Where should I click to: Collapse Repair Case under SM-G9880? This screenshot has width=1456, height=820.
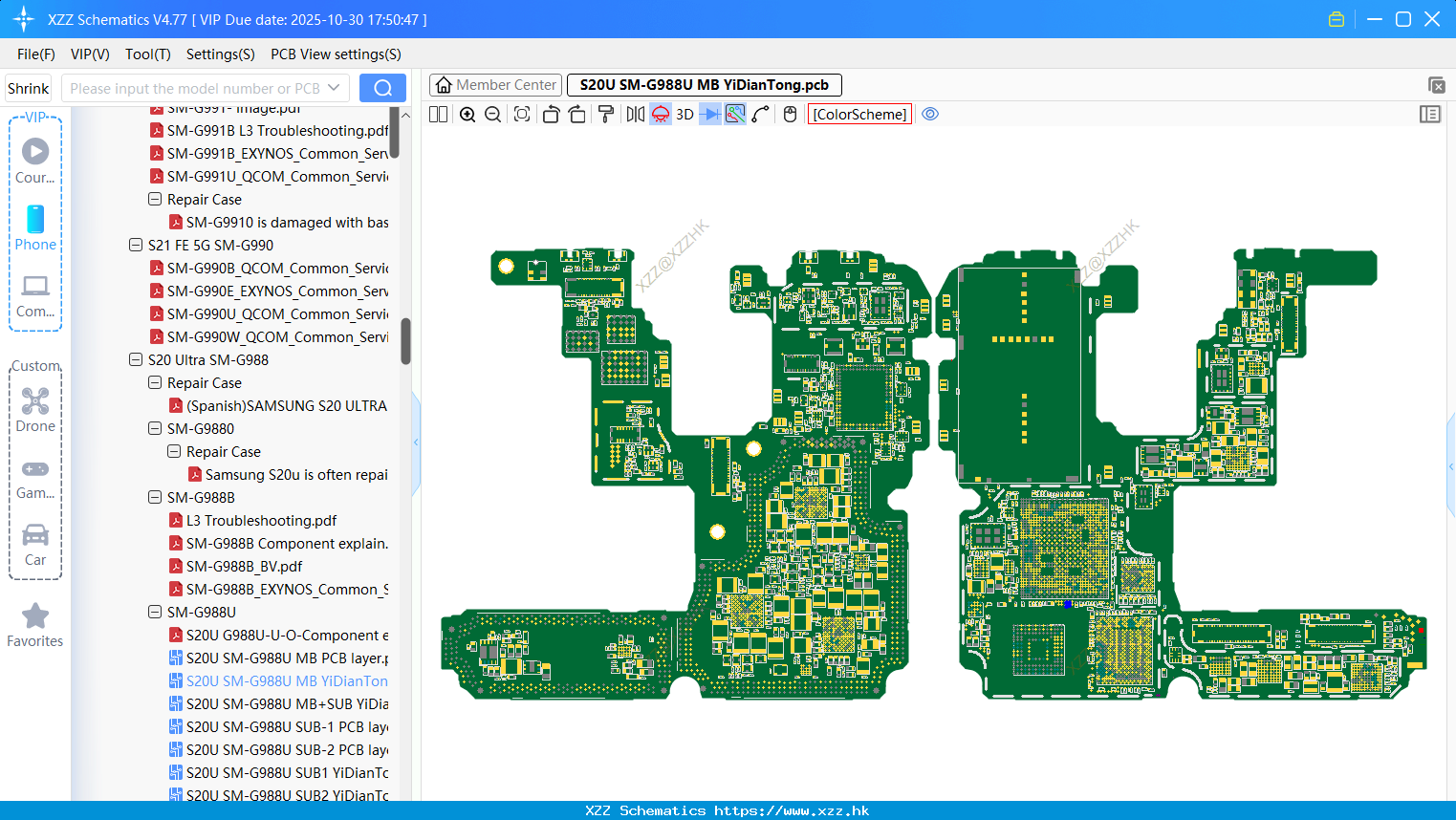pyautogui.click(x=174, y=451)
